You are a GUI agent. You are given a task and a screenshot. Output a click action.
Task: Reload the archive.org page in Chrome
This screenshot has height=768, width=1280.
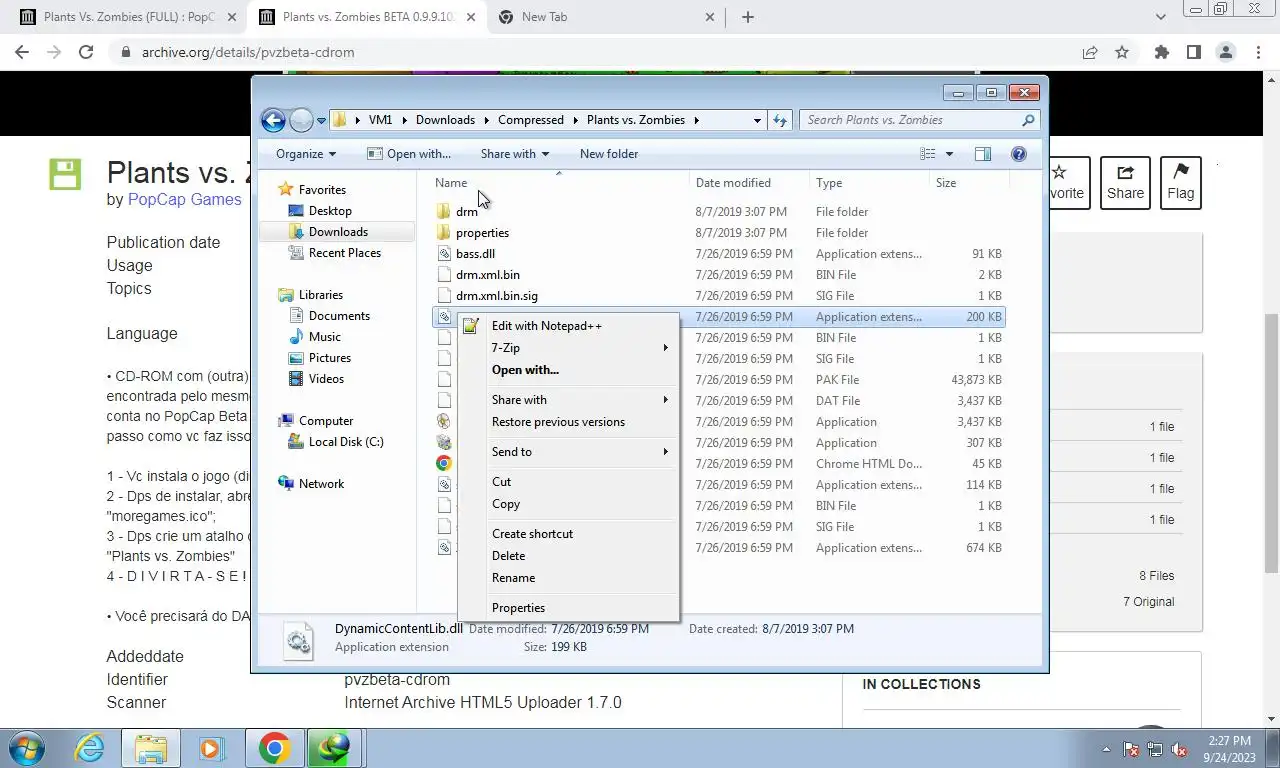coord(86,52)
